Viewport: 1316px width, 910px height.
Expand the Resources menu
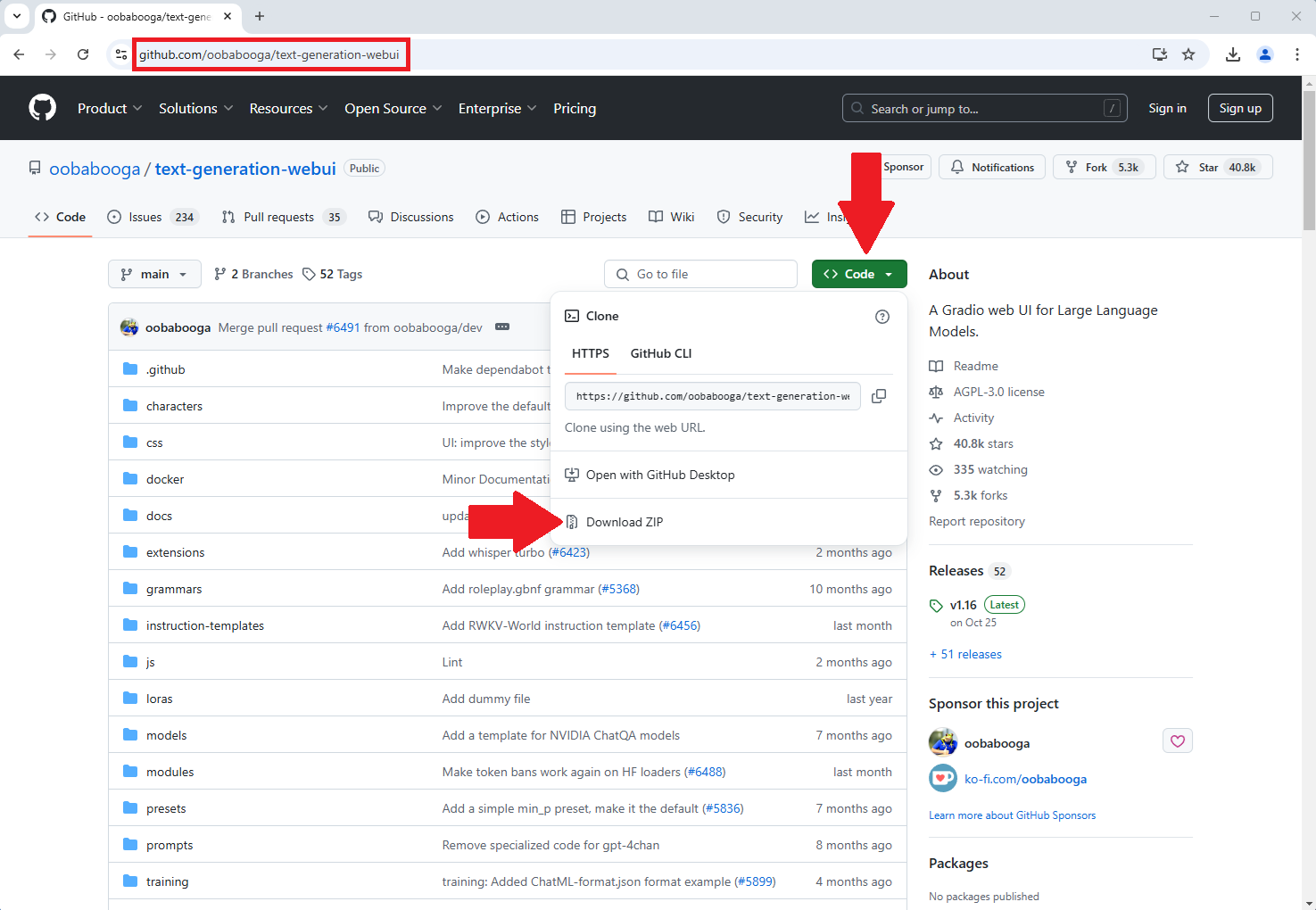point(289,108)
